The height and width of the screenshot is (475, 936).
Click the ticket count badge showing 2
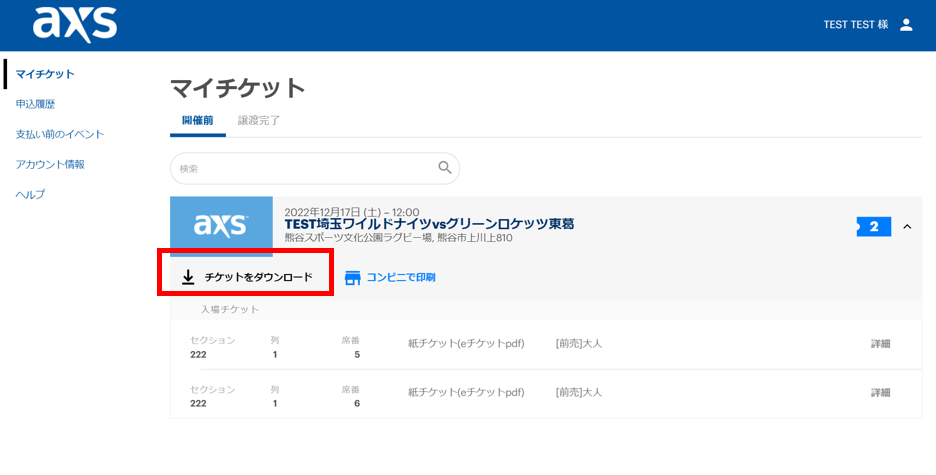(x=873, y=227)
